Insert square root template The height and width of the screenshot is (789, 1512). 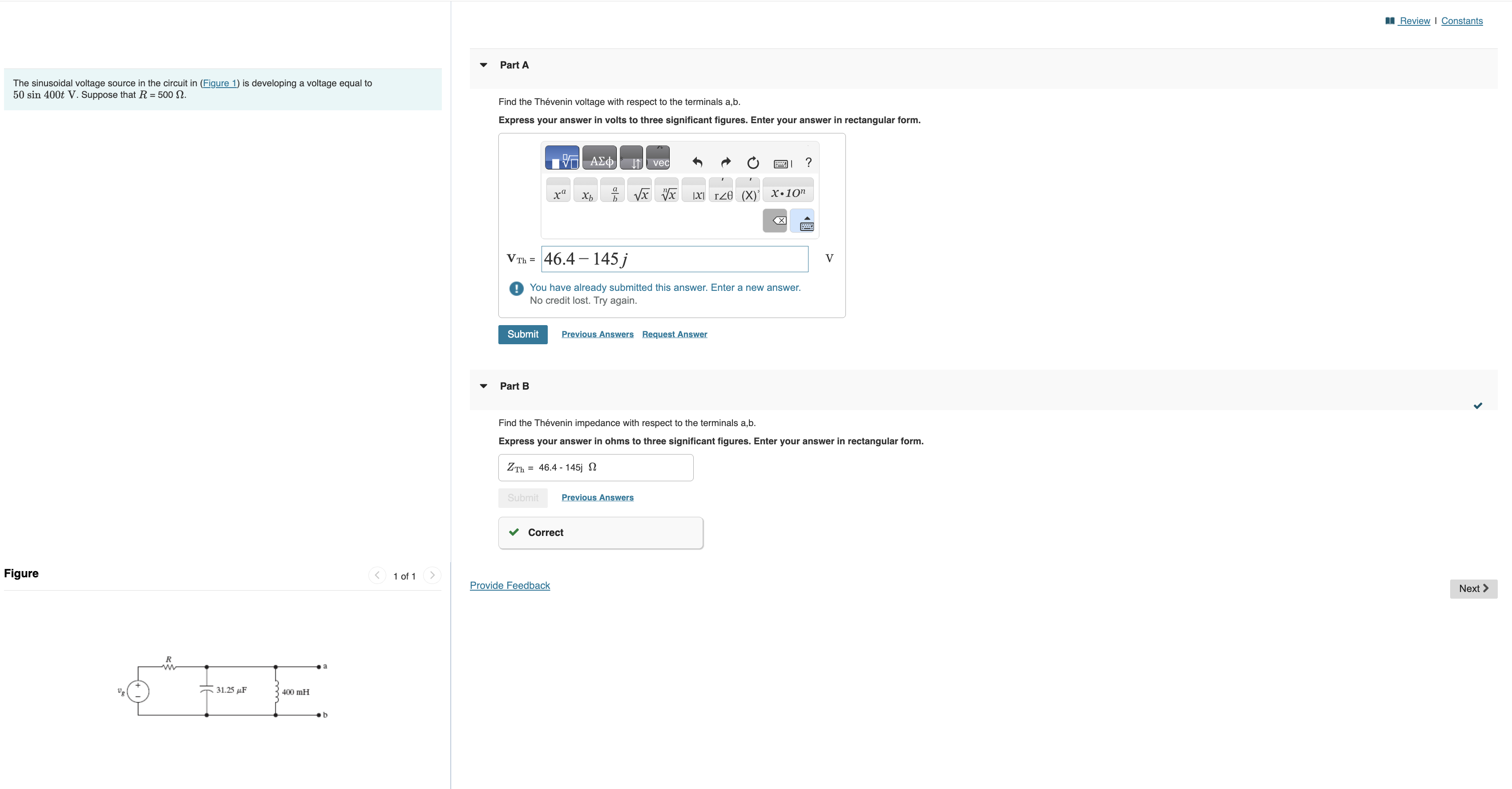[x=640, y=190]
